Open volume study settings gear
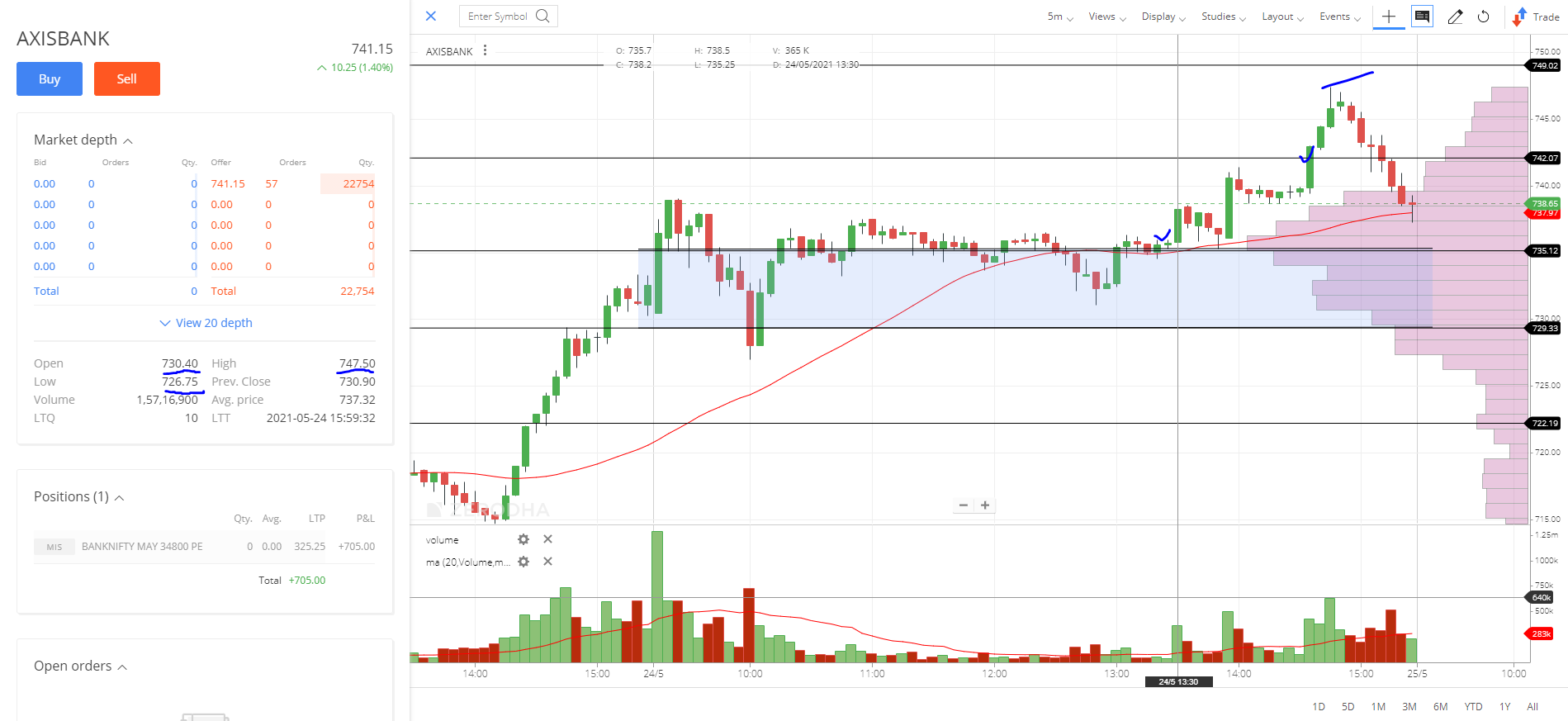The width and height of the screenshot is (1568, 721). (523, 539)
